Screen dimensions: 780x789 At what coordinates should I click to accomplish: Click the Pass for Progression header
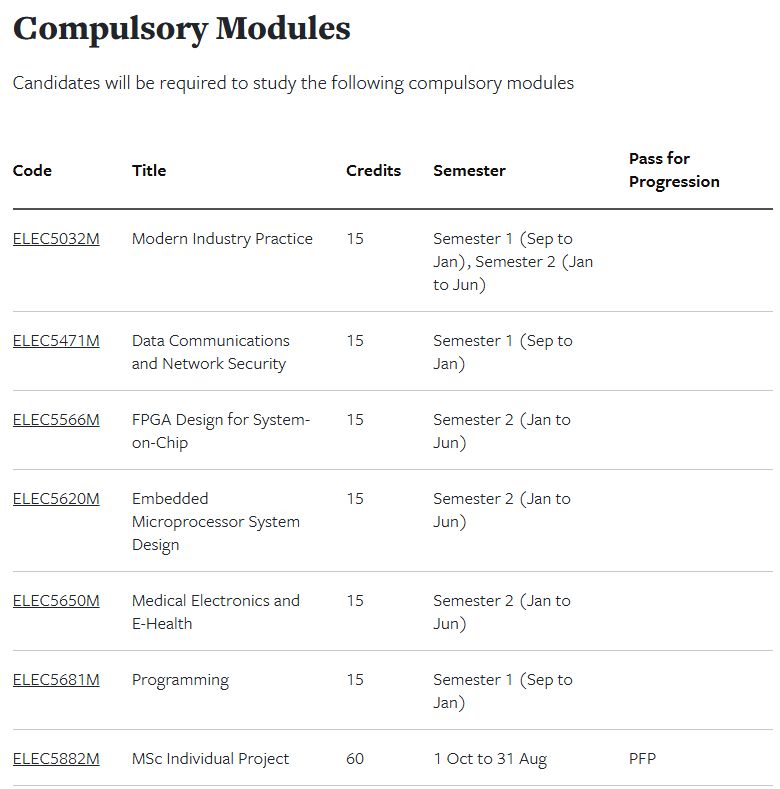673,170
